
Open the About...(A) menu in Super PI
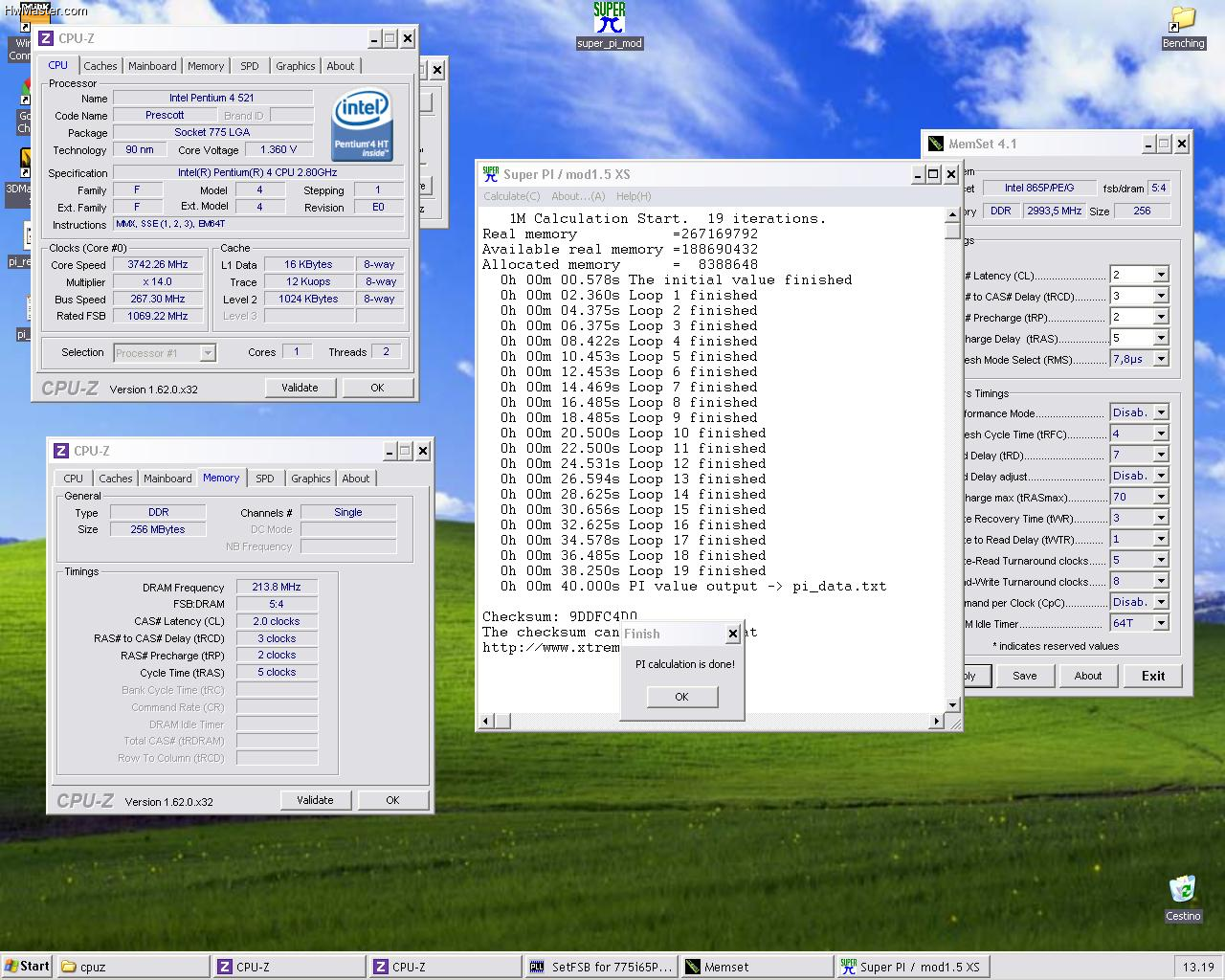click(578, 196)
